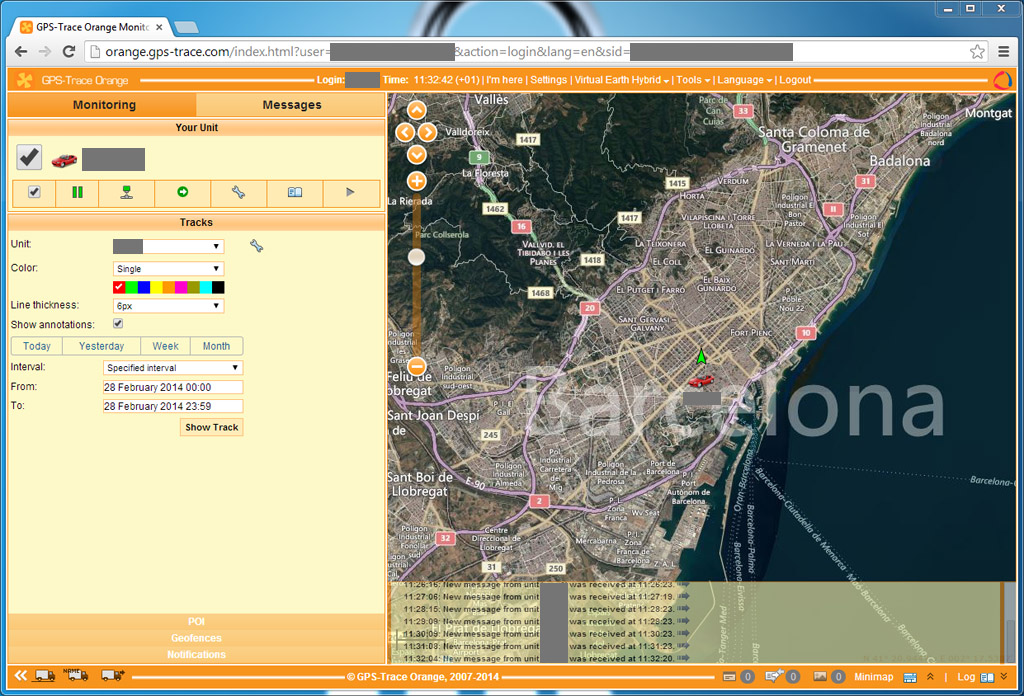Click the Week interval button
Screen dimensions: 1024x696
[x=165, y=346]
